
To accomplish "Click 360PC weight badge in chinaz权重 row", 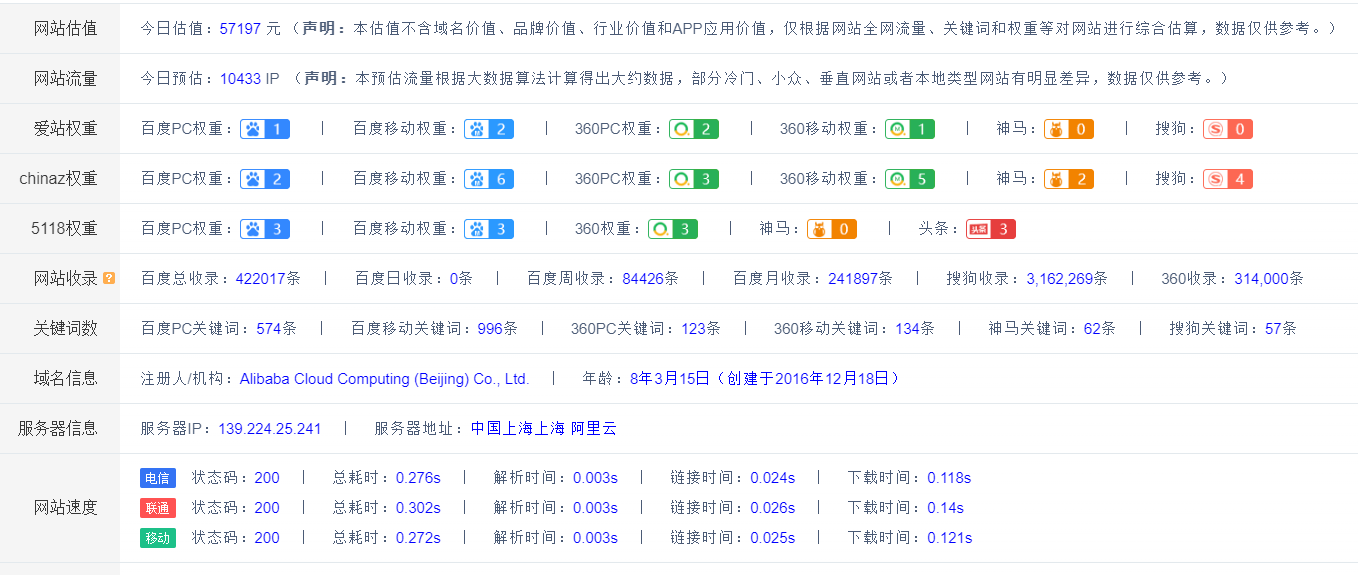I will click(694, 179).
